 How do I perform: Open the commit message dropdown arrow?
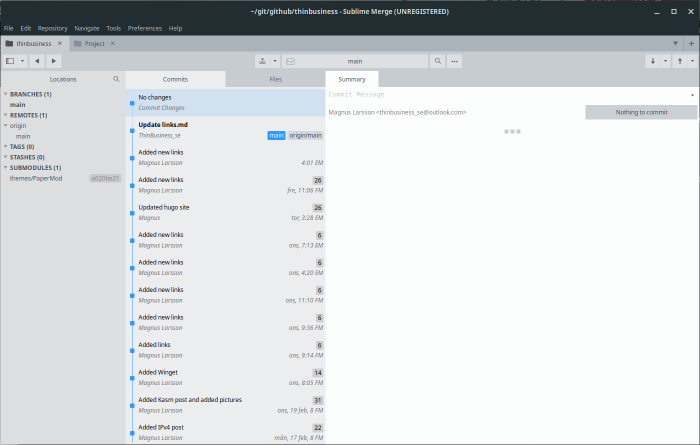pos(692,95)
